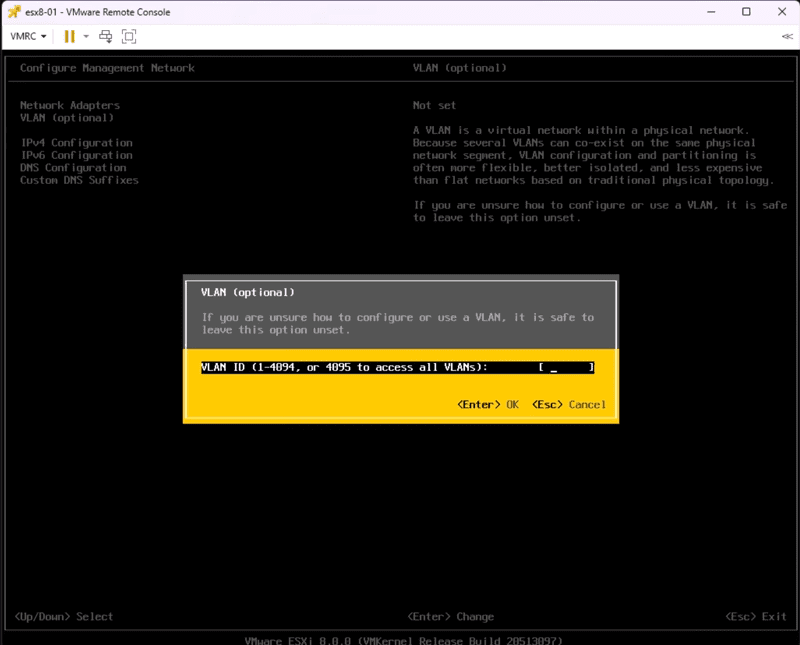
Task: Click 'Configure Management Network' heading
Action: coord(107,68)
